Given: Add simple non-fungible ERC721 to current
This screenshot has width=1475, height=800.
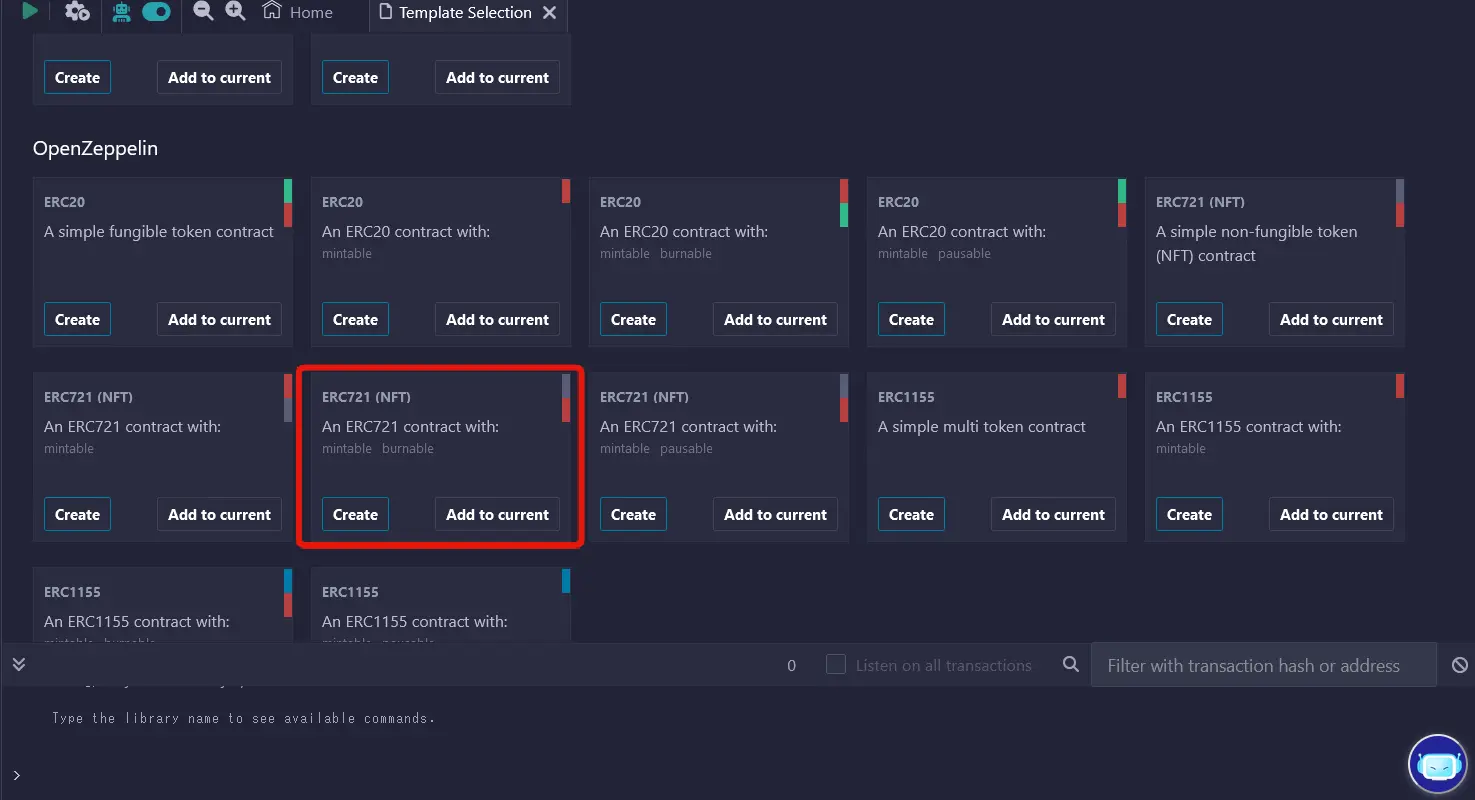Looking at the screenshot, I should [x=1331, y=320].
